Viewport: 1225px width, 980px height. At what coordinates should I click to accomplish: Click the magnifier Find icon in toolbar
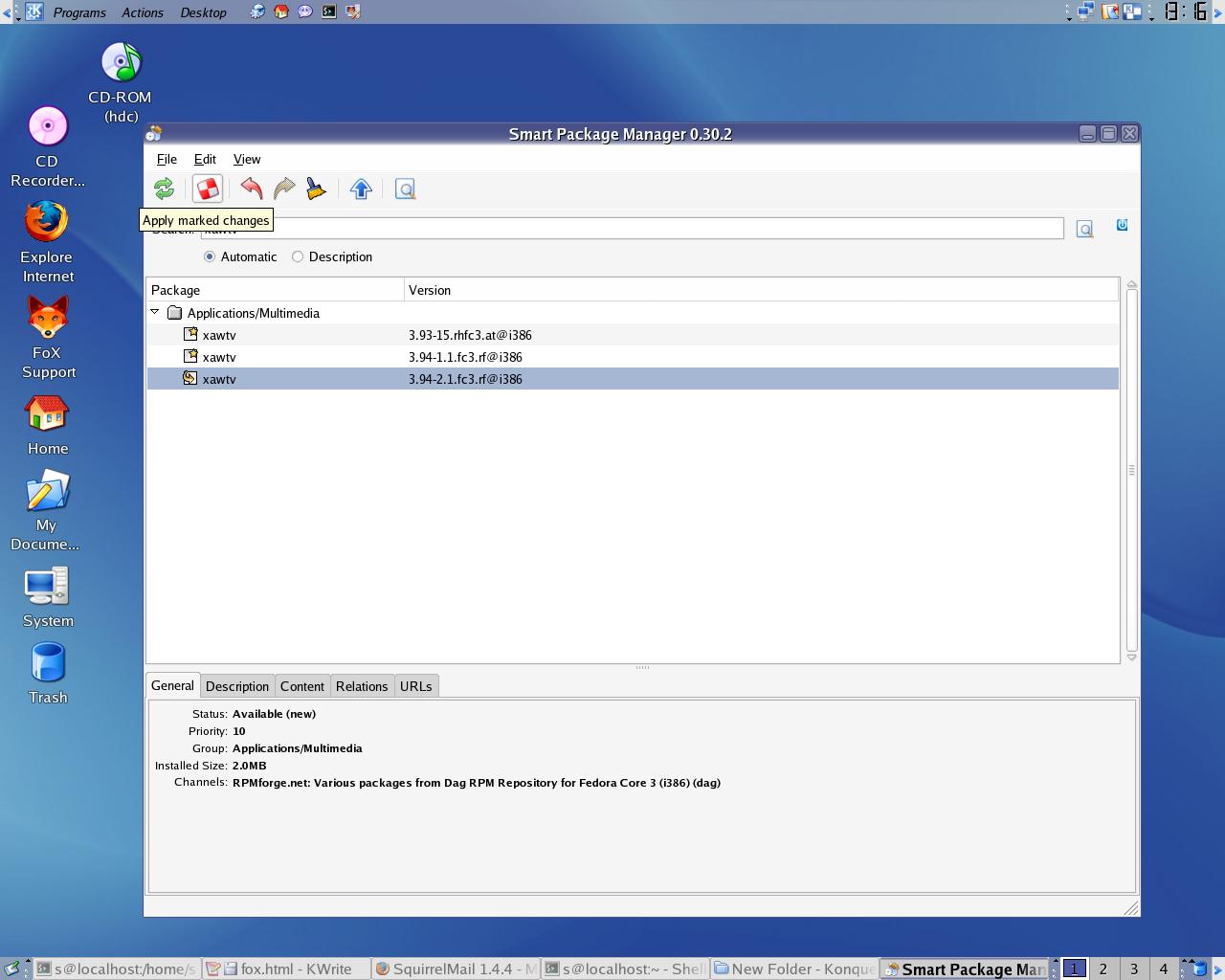405,189
